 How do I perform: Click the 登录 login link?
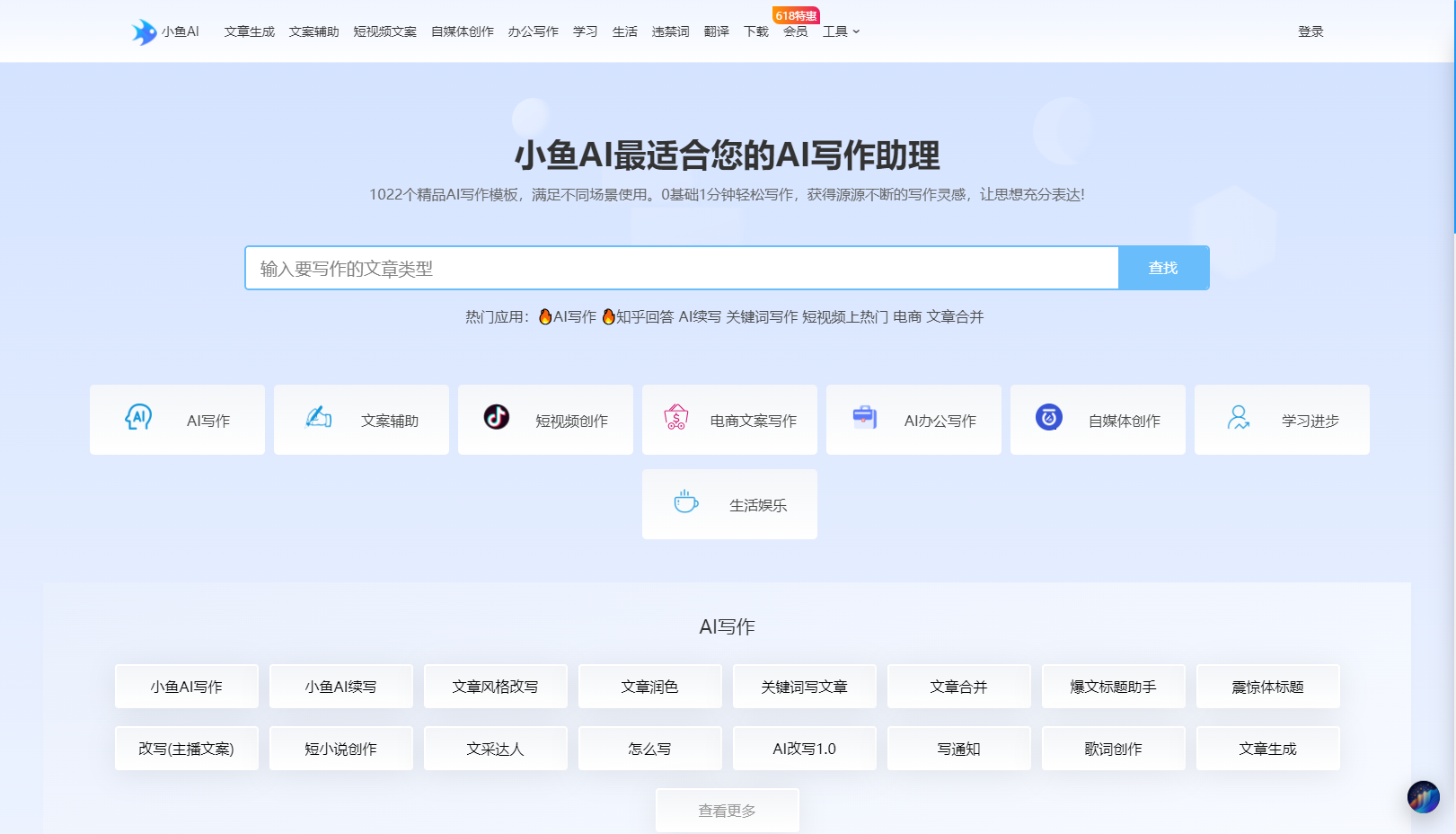1310,31
